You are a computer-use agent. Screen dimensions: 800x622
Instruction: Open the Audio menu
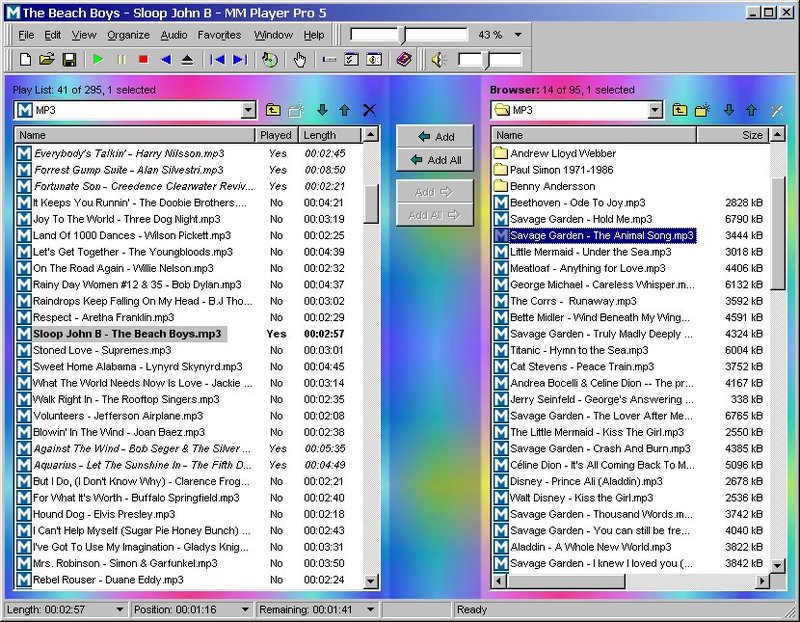(x=173, y=35)
